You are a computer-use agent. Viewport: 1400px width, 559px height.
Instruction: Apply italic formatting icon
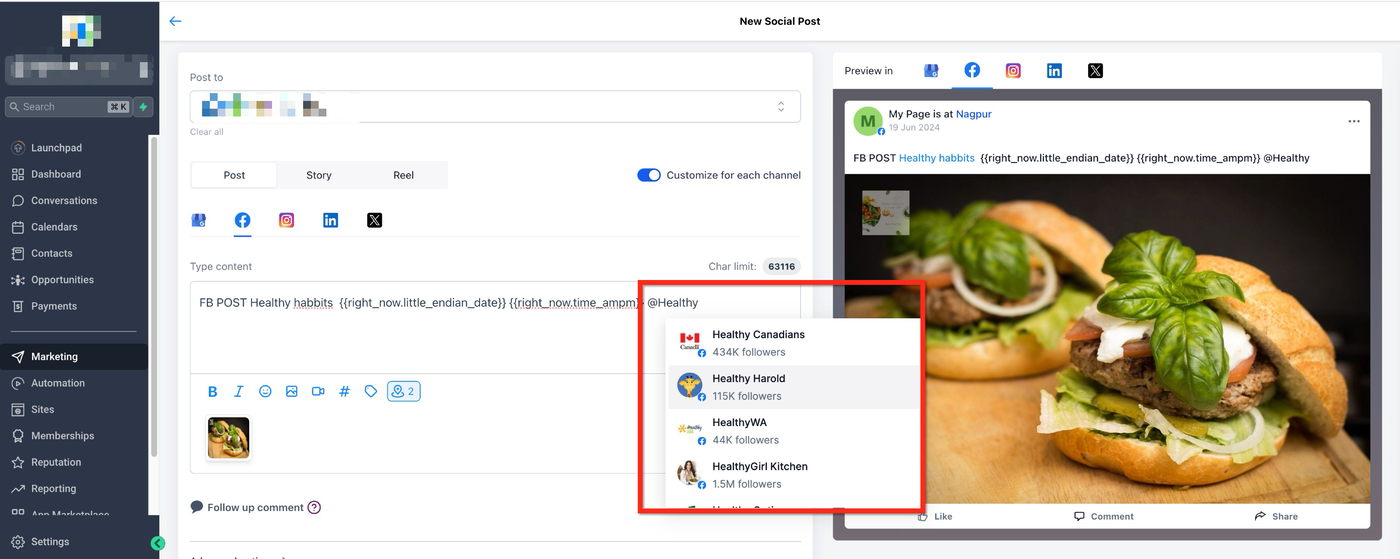point(239,392)
